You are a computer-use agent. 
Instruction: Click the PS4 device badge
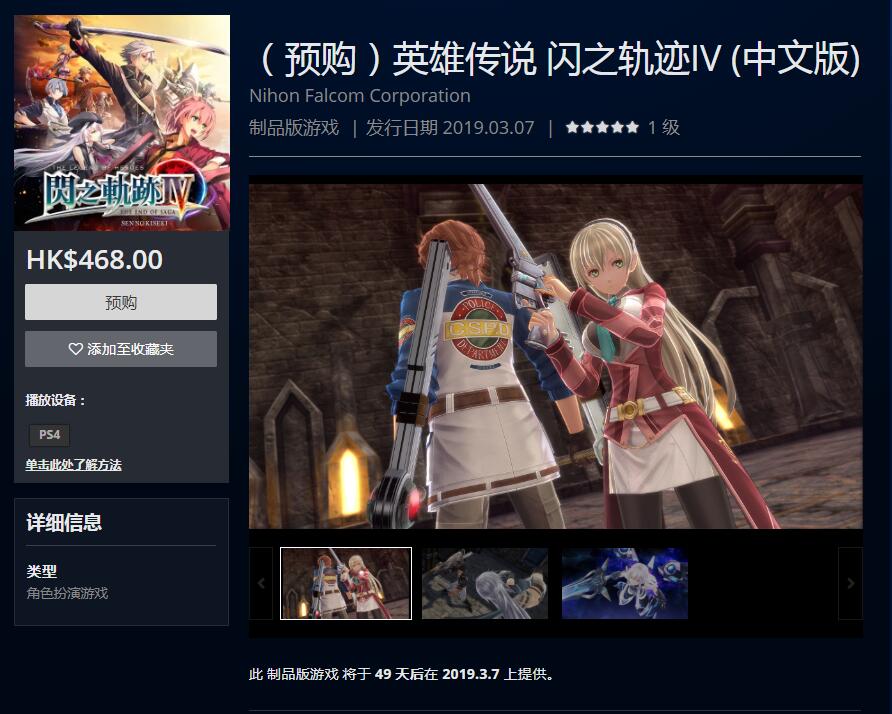[49, 435]
